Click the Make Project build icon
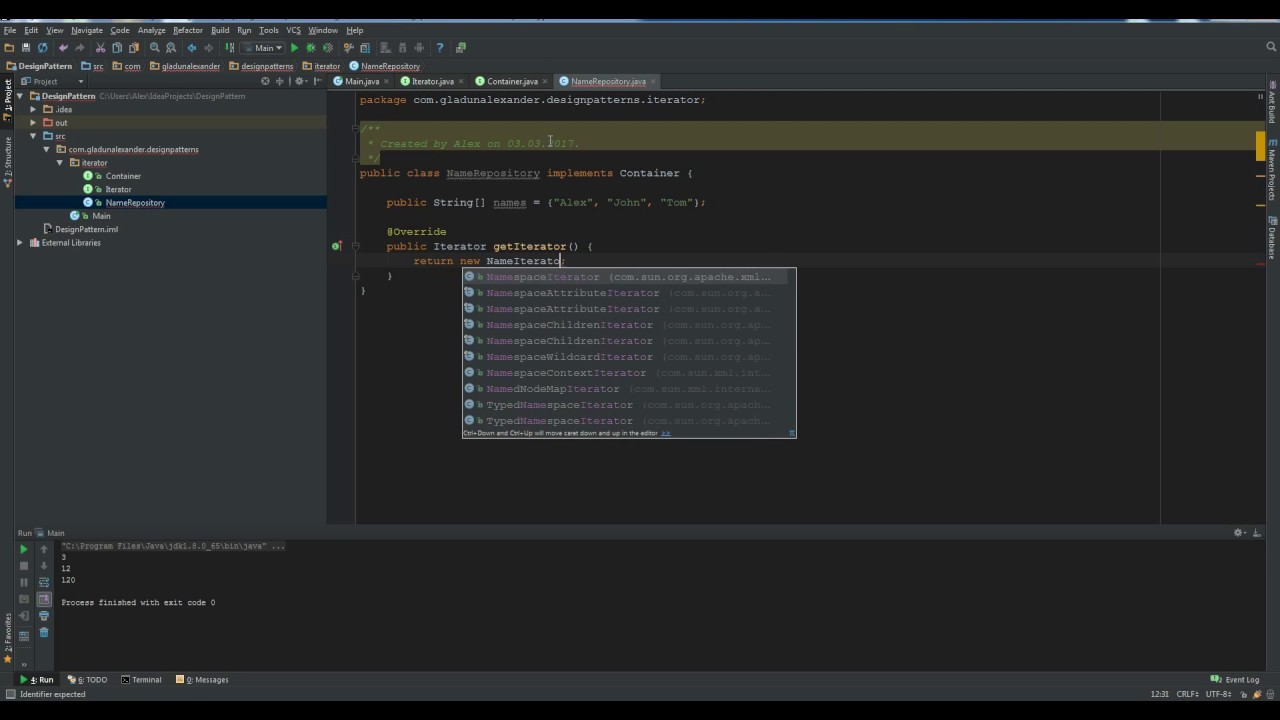Viewport: 1280px width, 720px height. 230,47
